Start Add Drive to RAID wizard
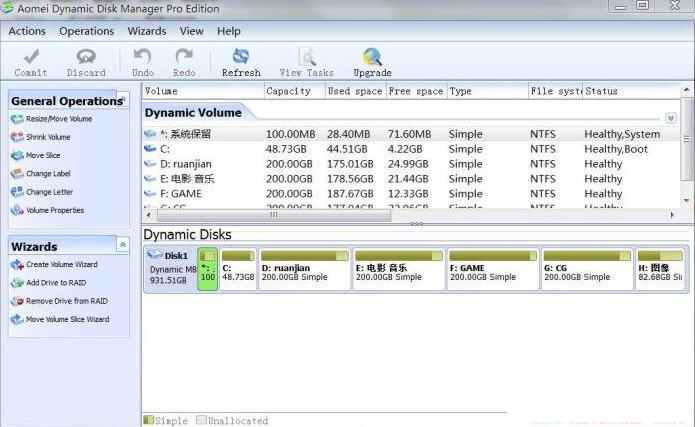 (x=48, y=283)
